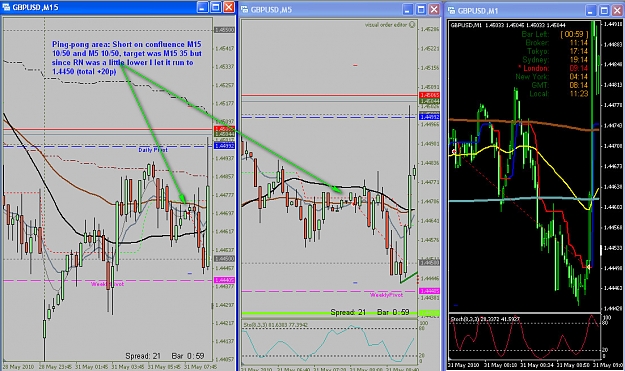Select the 'visual order editor' label
The image size is (625, 371).
coord(386,25)
